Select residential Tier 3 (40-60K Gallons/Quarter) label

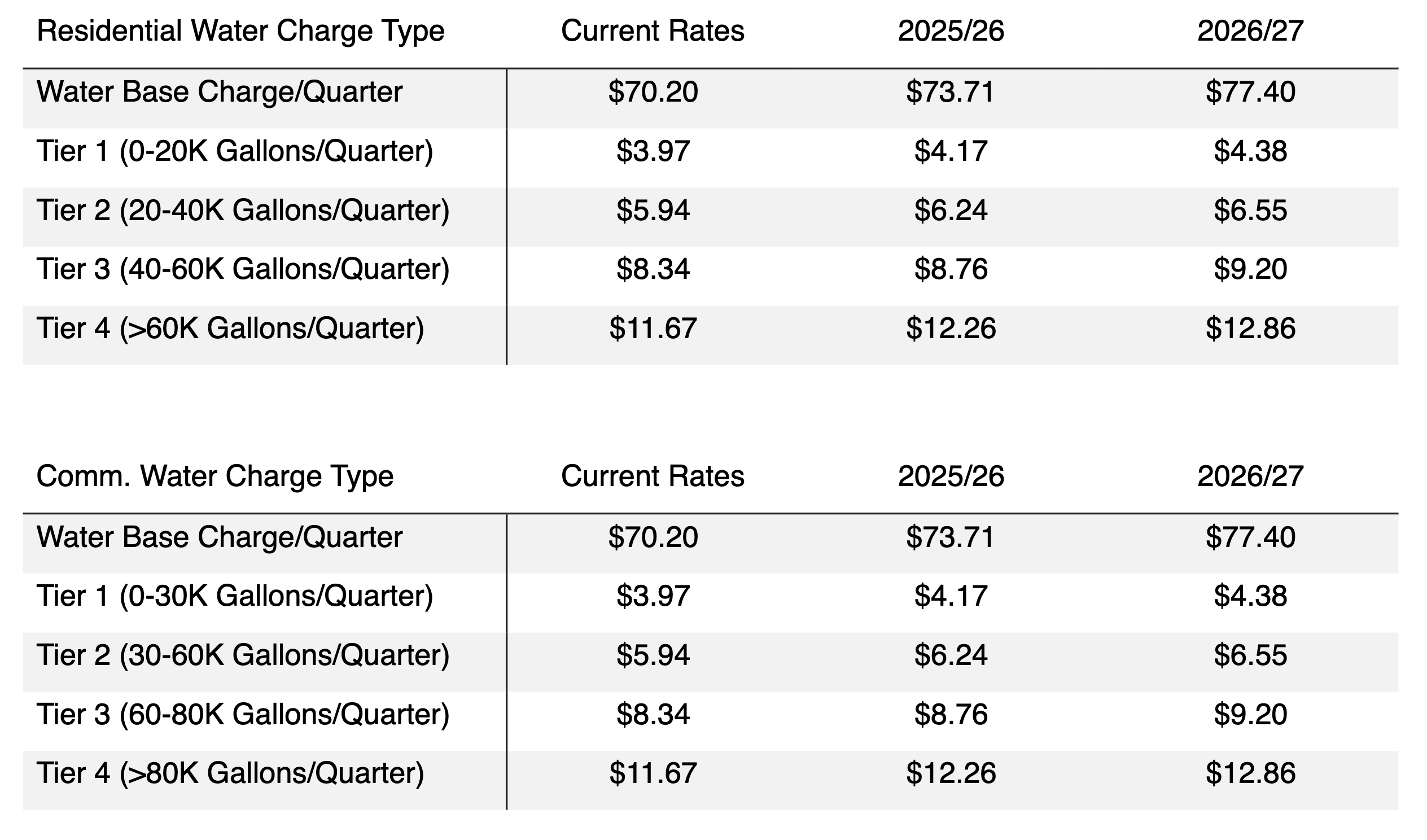point(243,270)
